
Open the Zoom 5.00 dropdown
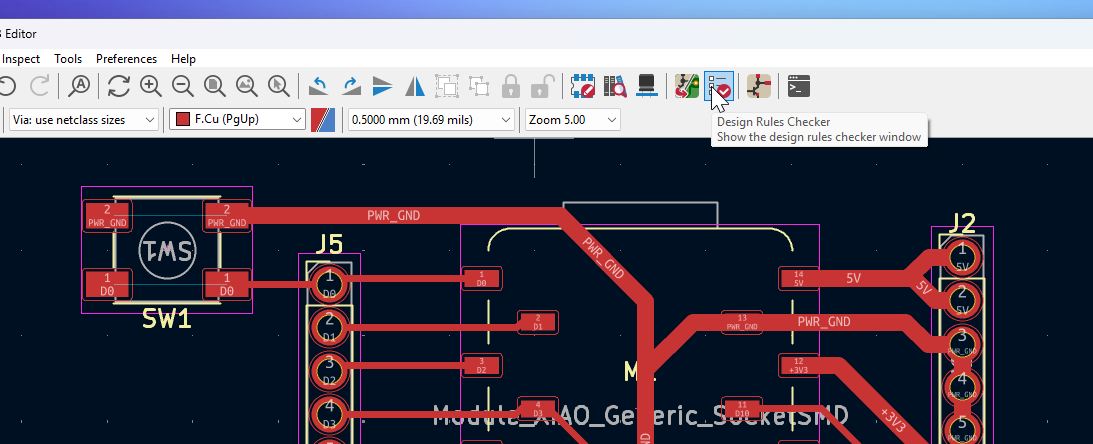(x=572, y=120)
